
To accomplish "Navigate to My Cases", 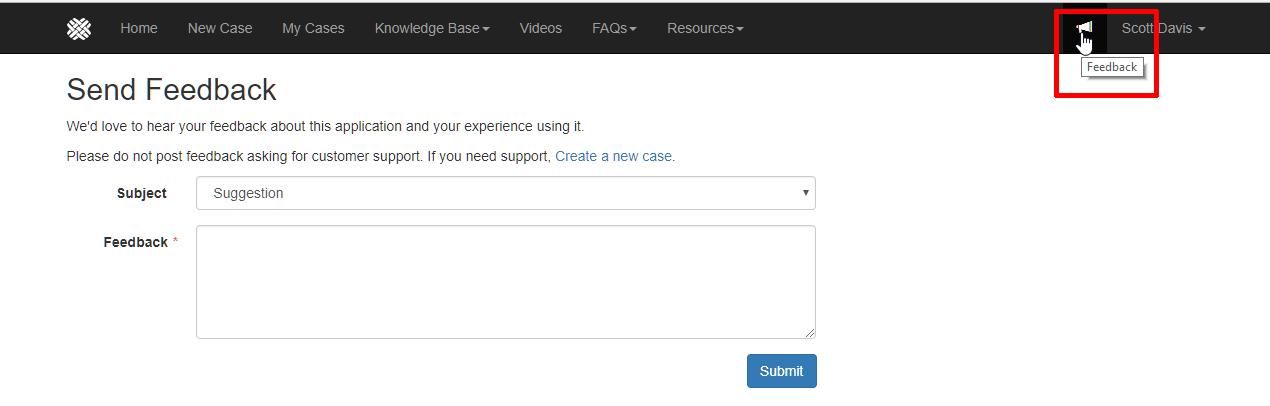I will [313, 28].
